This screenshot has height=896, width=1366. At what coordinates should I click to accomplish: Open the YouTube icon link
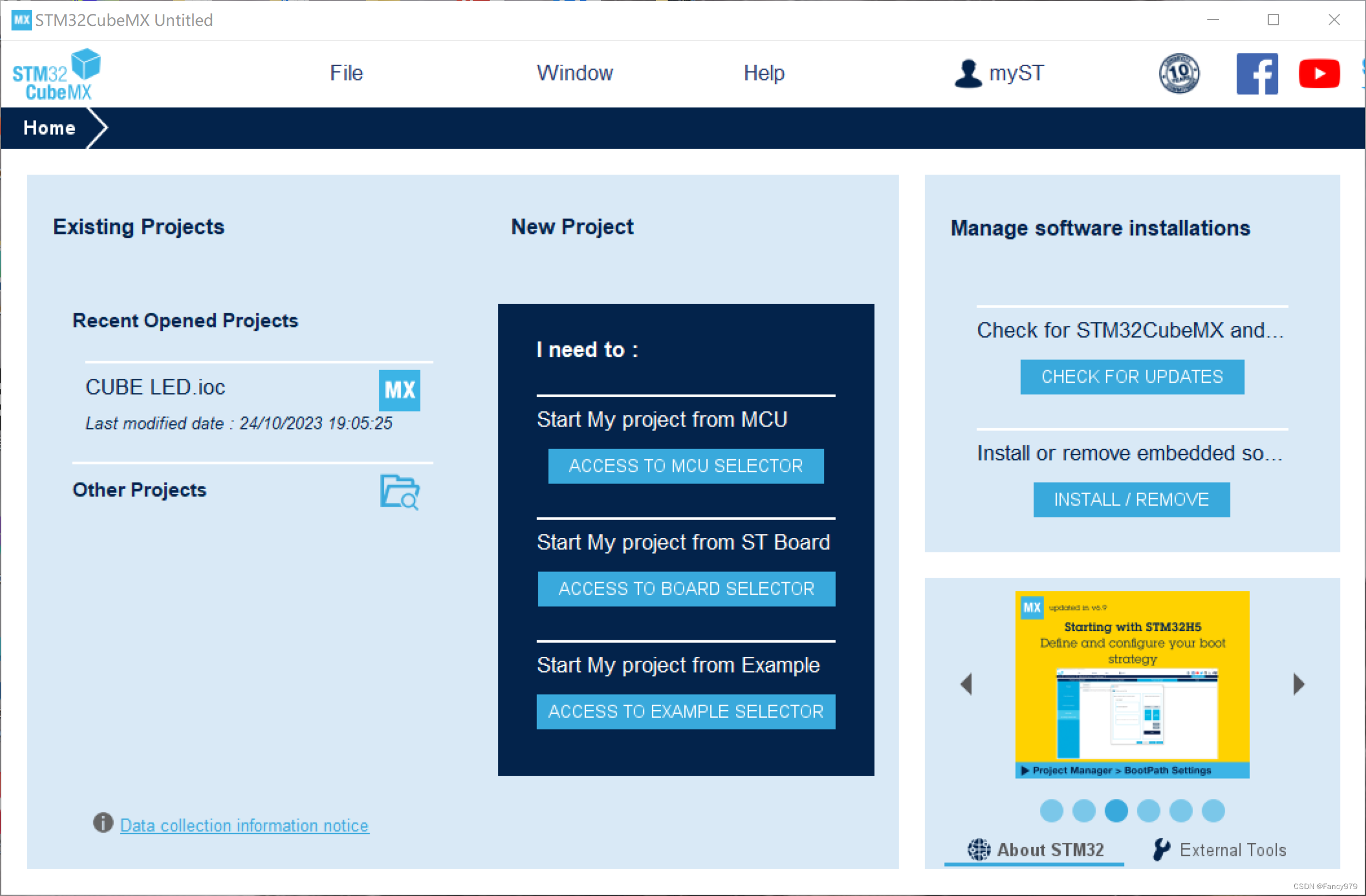pos(1319,74)
